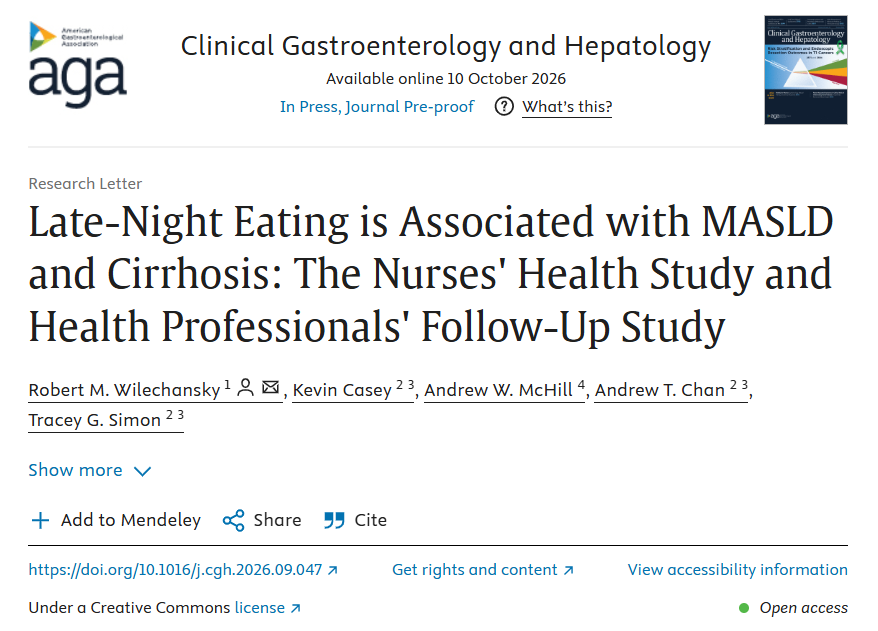Click the AGA logo
The width and height of the screenshot is (878, 631).
[x=77, y=63]
